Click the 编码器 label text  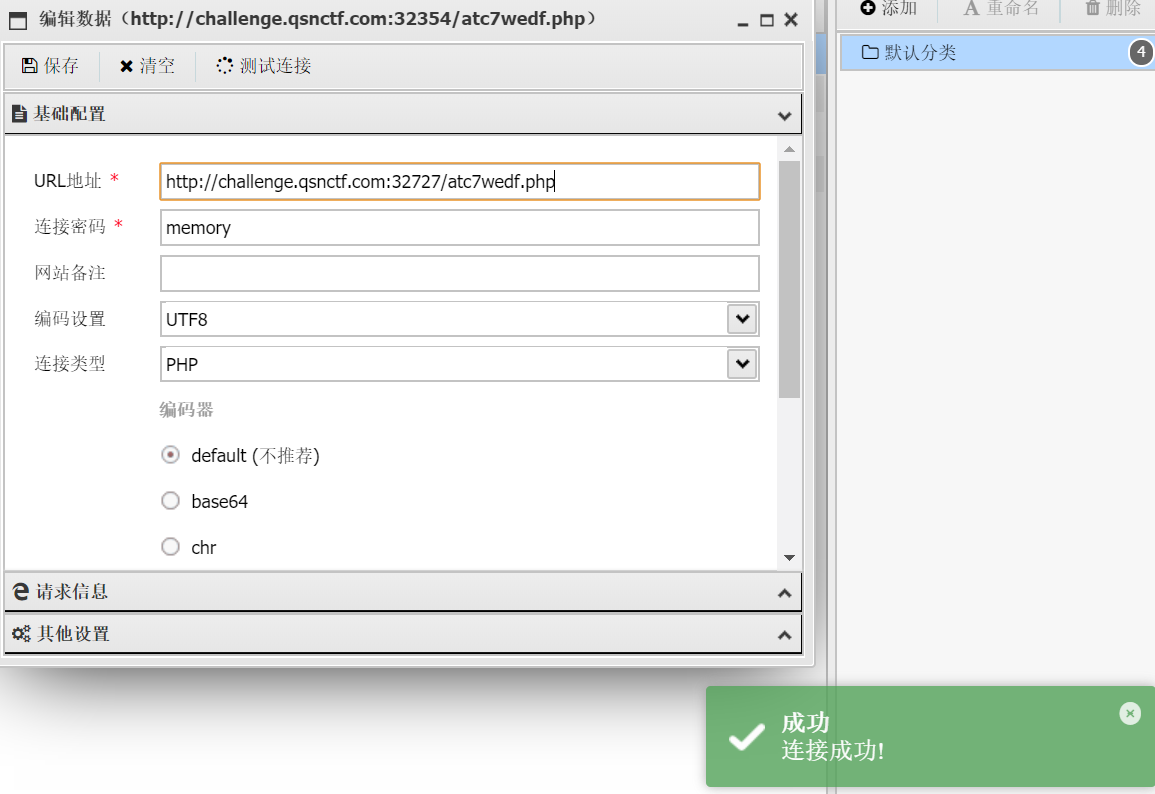tap(186, 410)
